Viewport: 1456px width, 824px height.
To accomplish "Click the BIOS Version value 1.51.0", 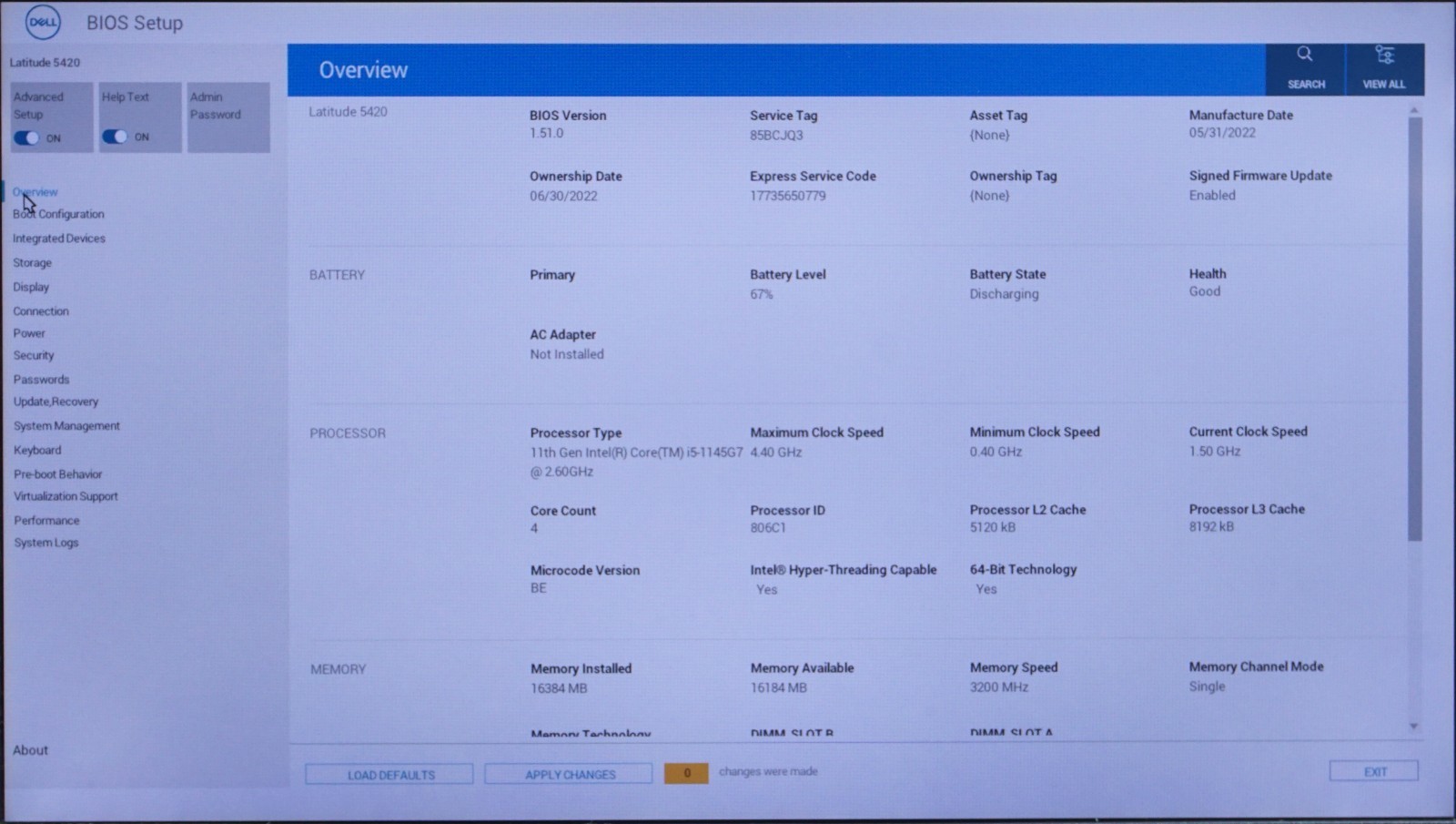I will point(546,133).
